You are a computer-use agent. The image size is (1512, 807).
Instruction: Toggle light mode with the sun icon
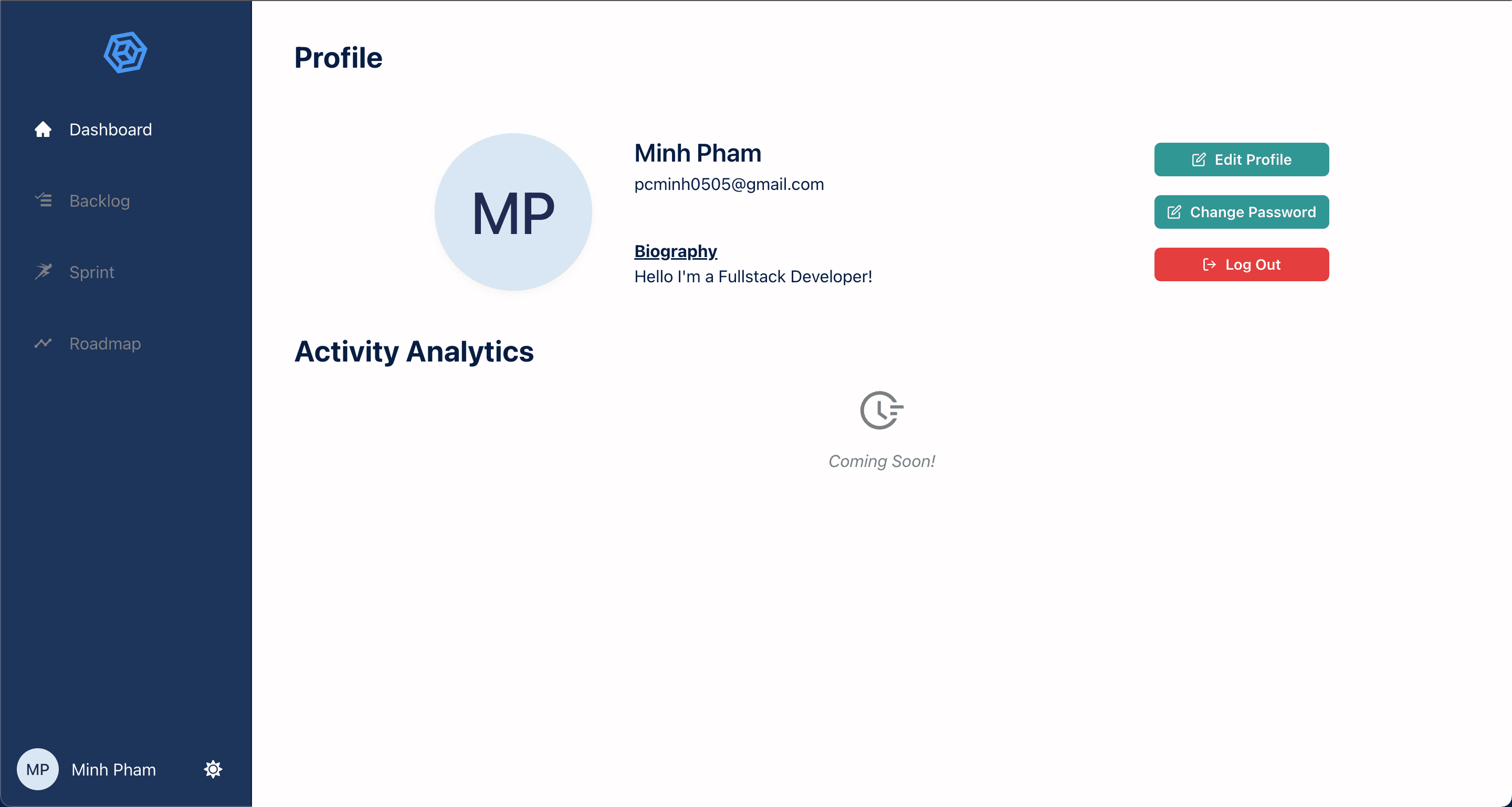[213, 769]
